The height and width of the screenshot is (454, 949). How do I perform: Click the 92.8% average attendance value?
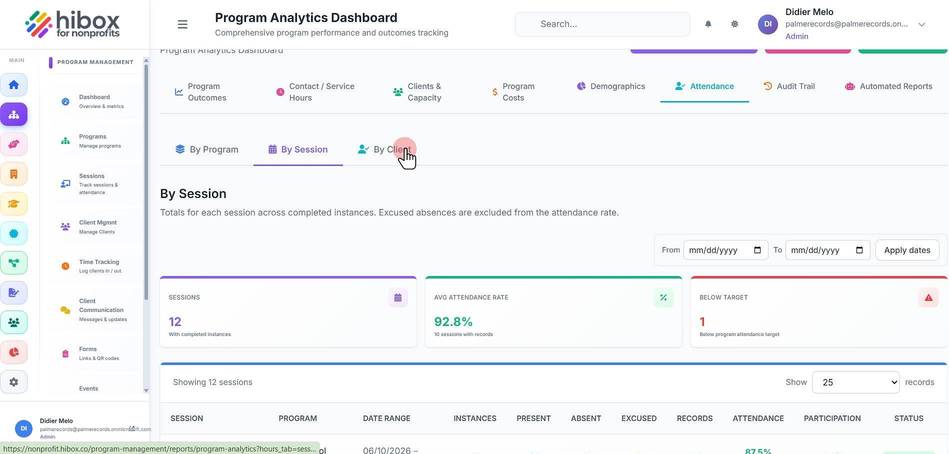pos(453,321)
